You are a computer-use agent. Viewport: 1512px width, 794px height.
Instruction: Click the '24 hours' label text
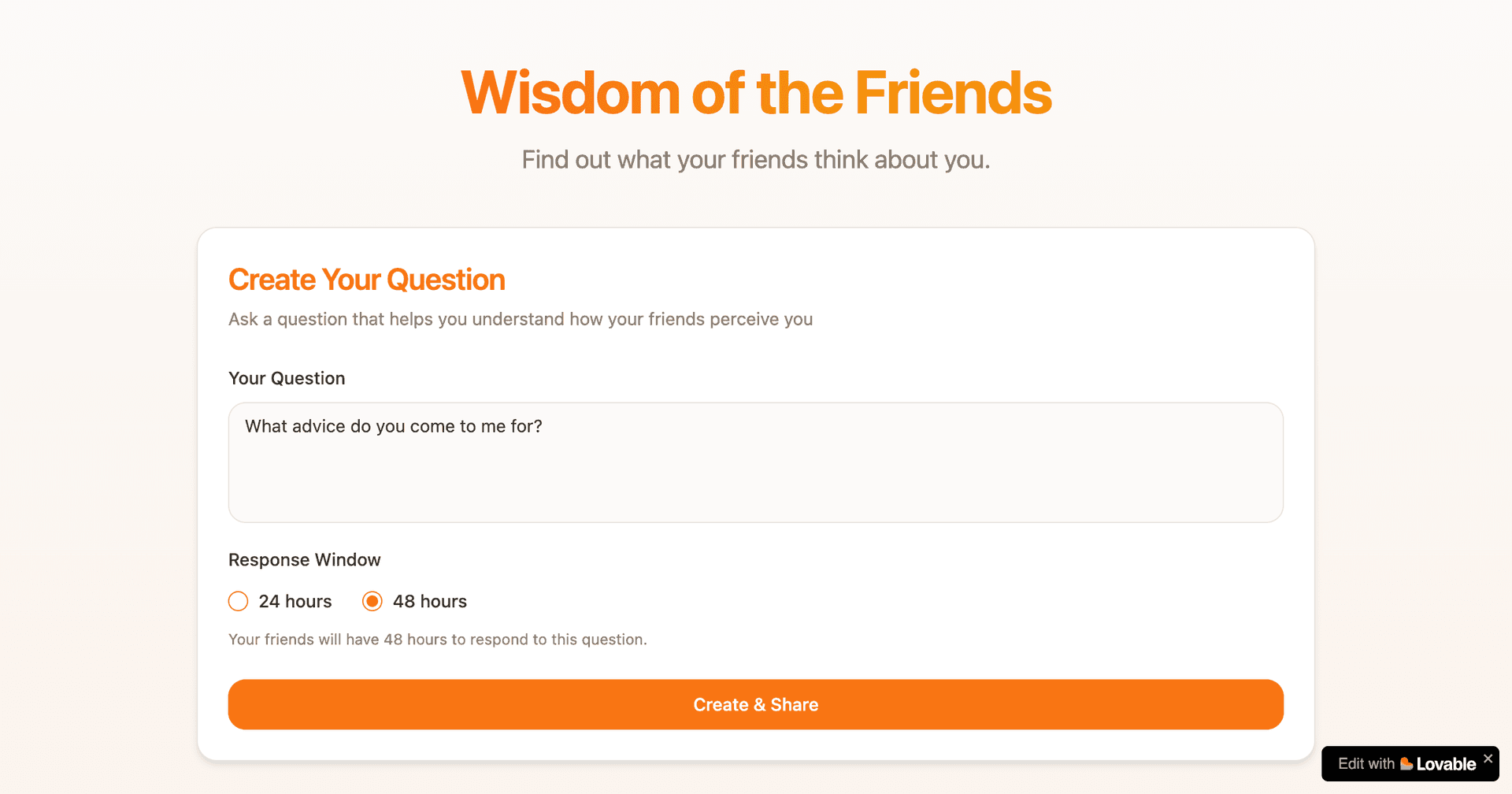coord(295,601)
